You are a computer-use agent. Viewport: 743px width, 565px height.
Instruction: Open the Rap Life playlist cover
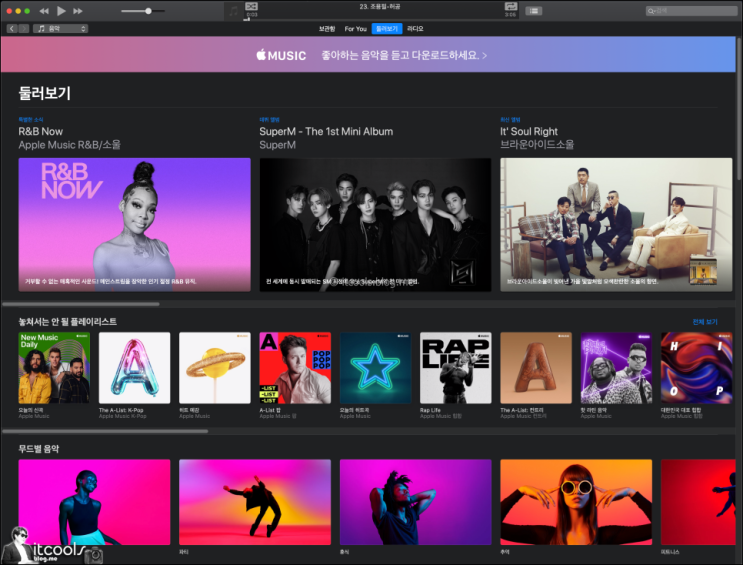point(456,368)
